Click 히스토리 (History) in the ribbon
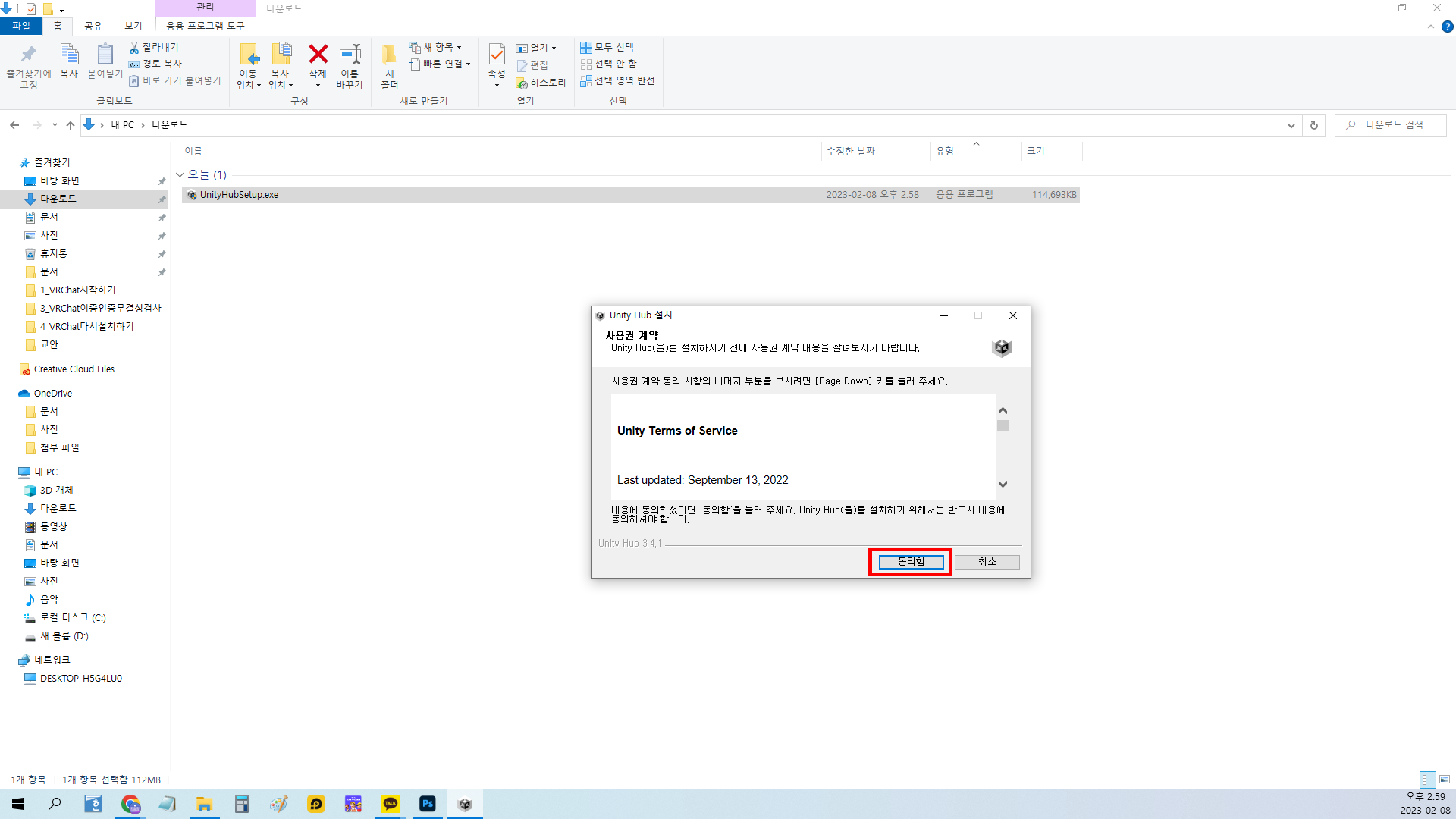The height and width of the screenshot is (819, 1456). [541, 83]
